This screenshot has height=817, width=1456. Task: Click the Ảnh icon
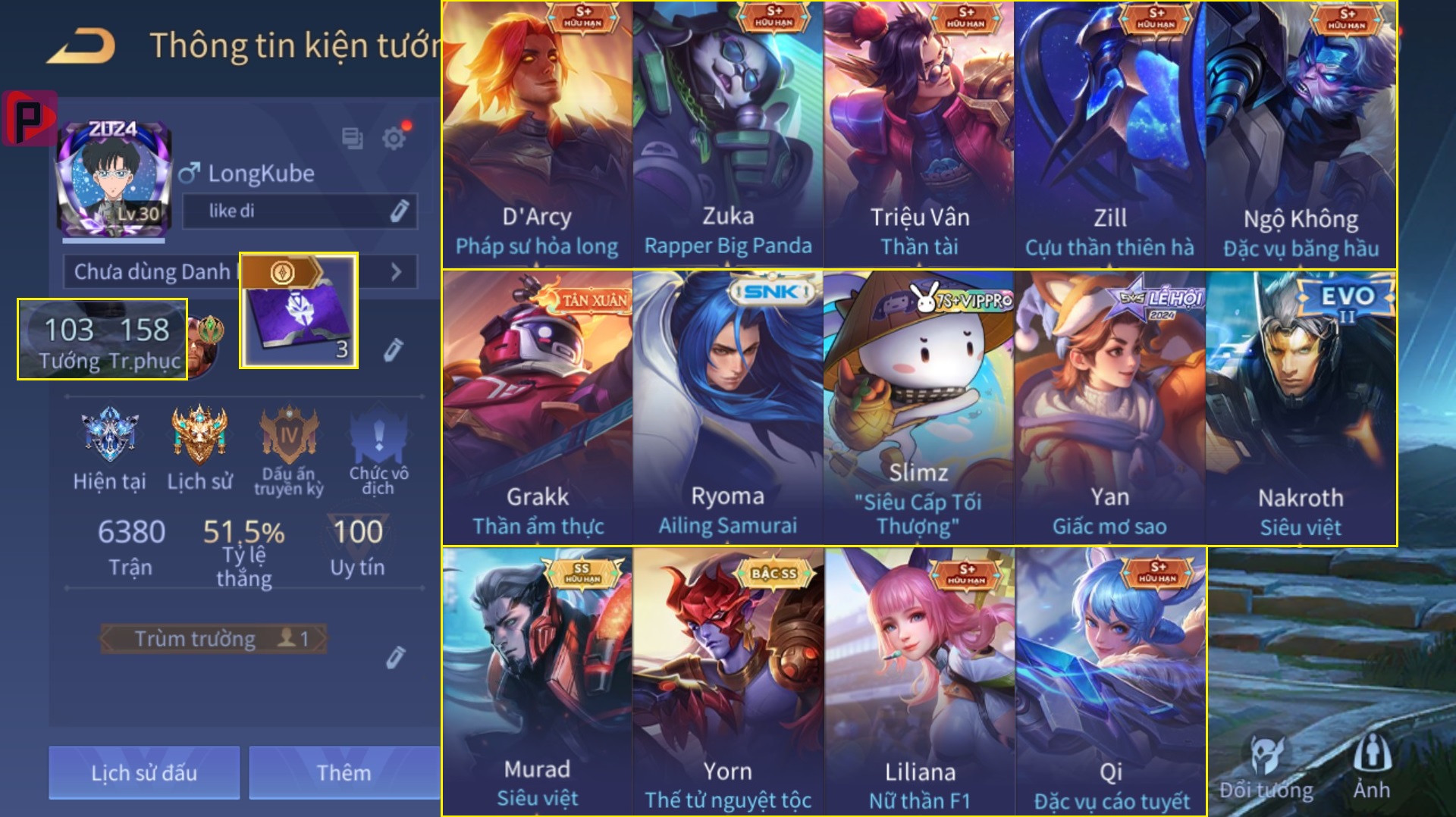point(1372,766)
